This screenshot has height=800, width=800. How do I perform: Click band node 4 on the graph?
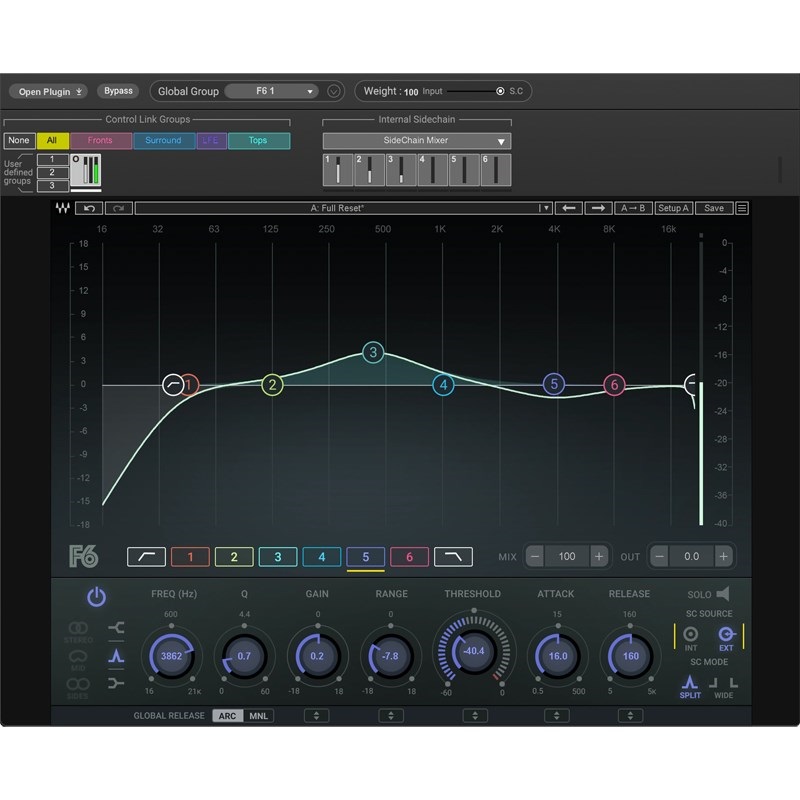(443, 385)
